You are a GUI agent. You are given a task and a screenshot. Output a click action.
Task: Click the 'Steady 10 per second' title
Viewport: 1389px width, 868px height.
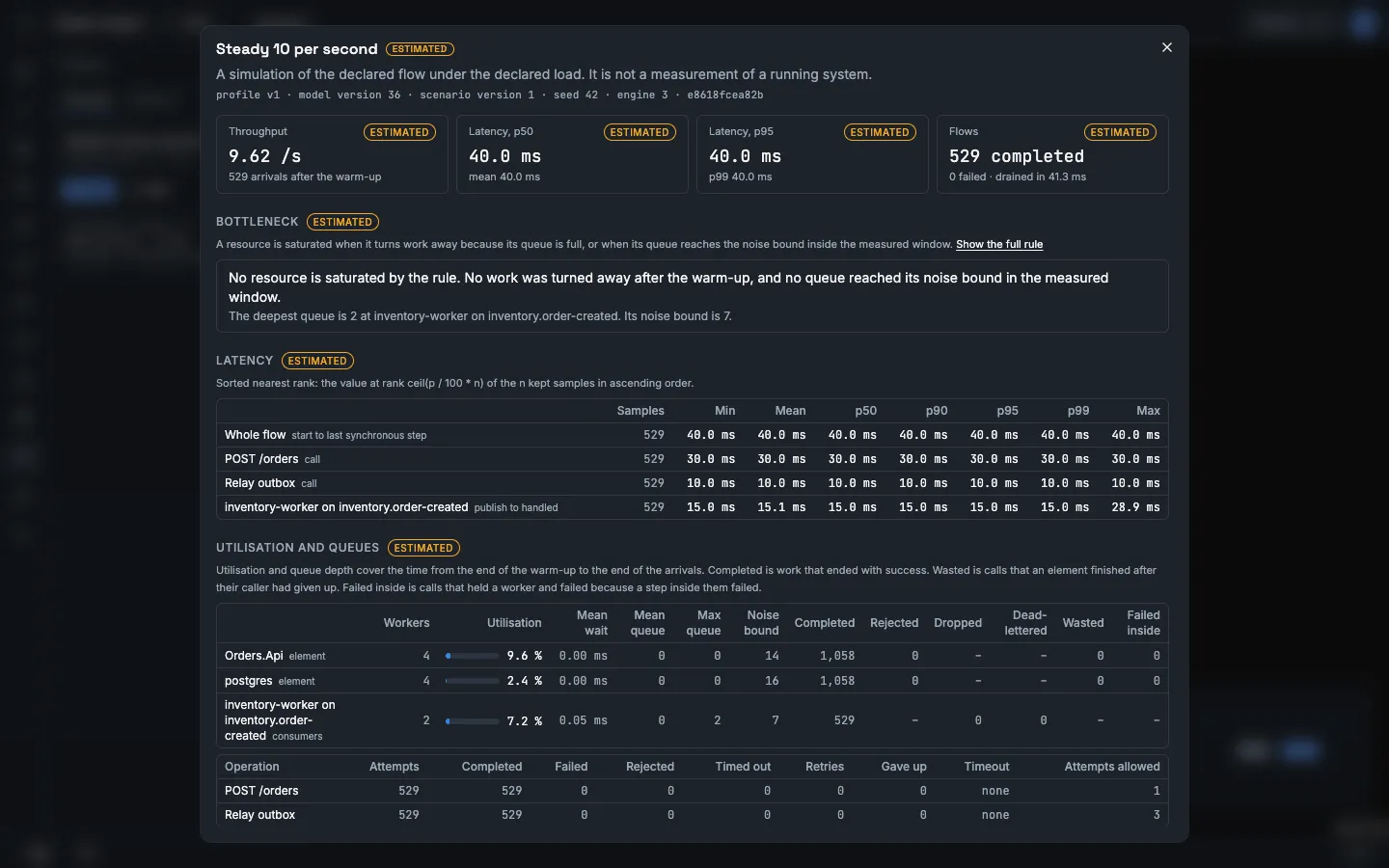coord(297,49)
